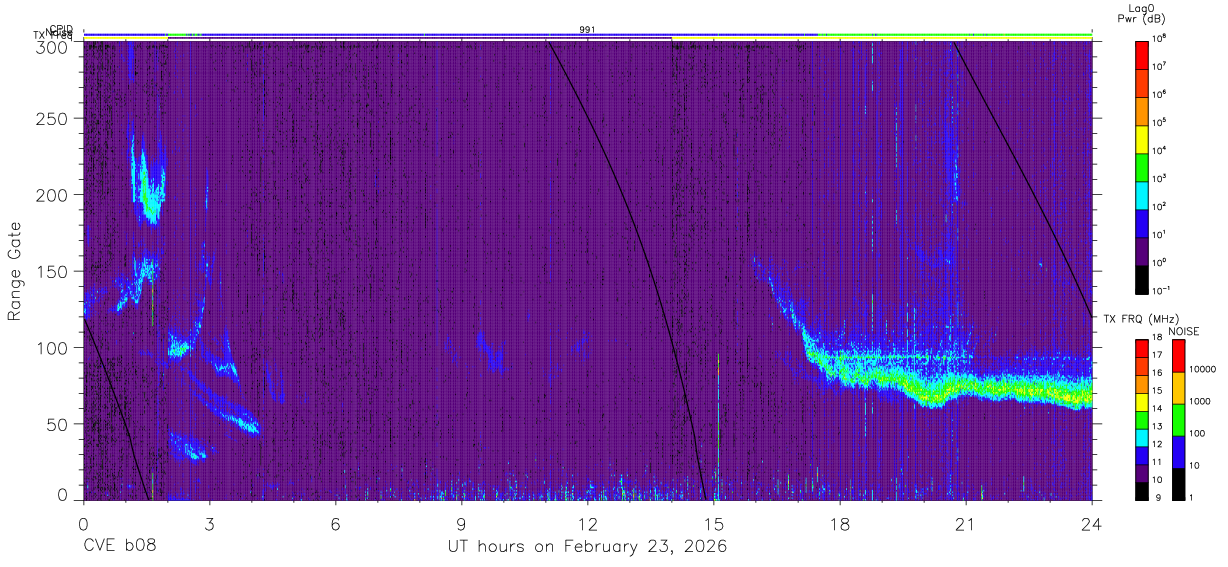Click the x-axis tick label '18'
This screenshot has width=1228, height=567.
pos(839,523)
